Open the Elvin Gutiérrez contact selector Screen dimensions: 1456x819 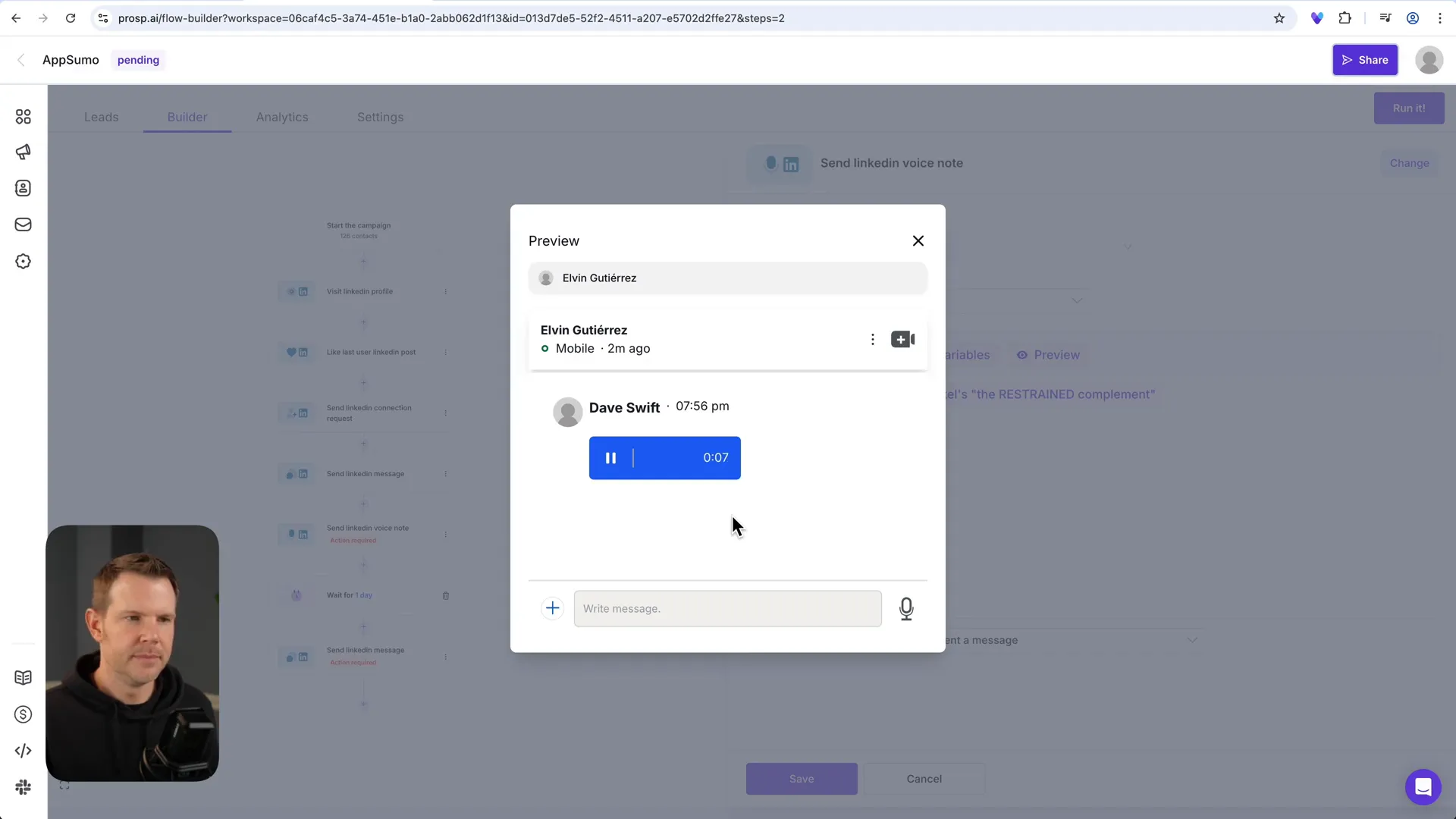click(727, 278)
